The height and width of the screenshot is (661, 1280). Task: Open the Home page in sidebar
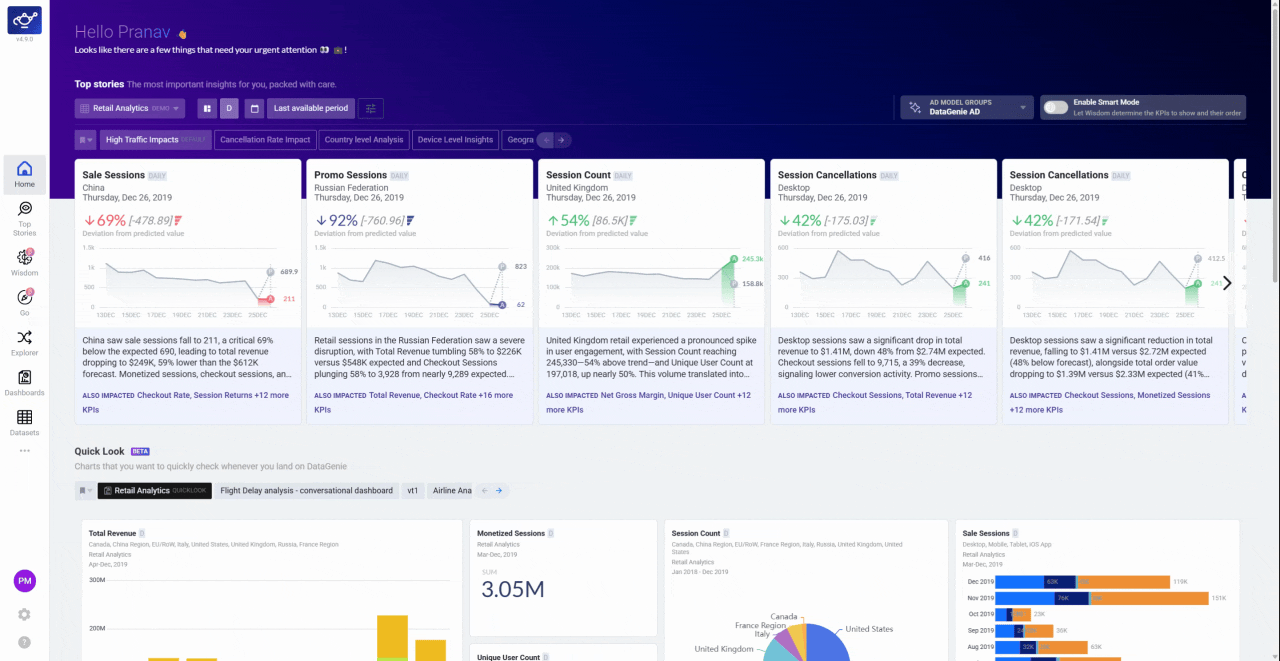(24, 175)
